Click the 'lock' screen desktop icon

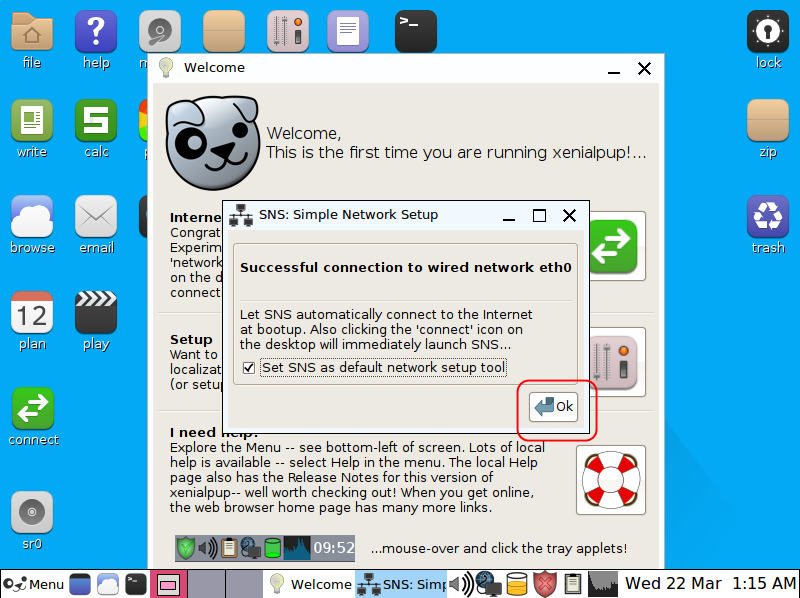(768, 32)
